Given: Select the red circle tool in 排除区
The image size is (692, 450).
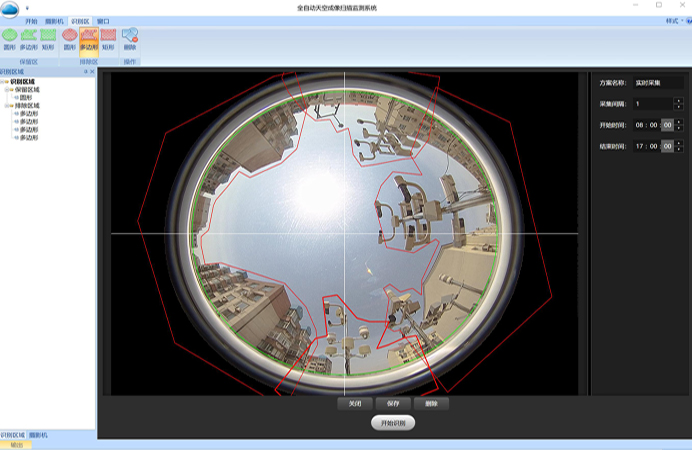Looking at the screenshot, I should (69, 38).
